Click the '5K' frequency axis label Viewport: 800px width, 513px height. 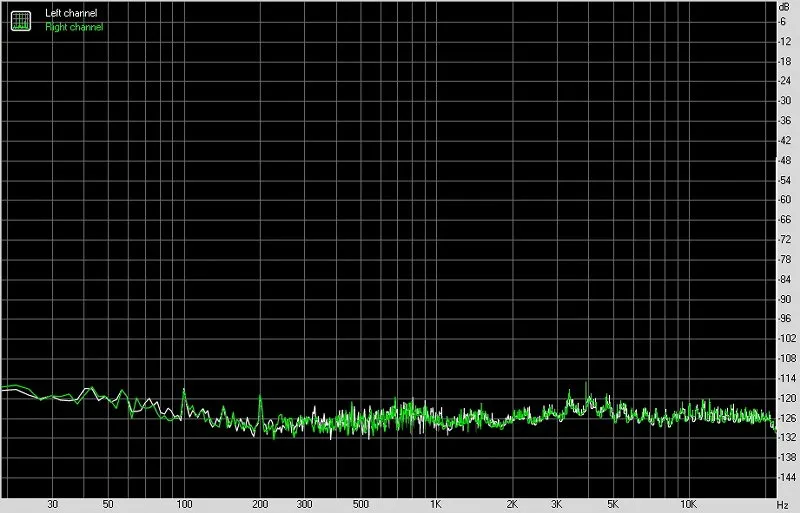pyautogui.click(x=613, y=504)
